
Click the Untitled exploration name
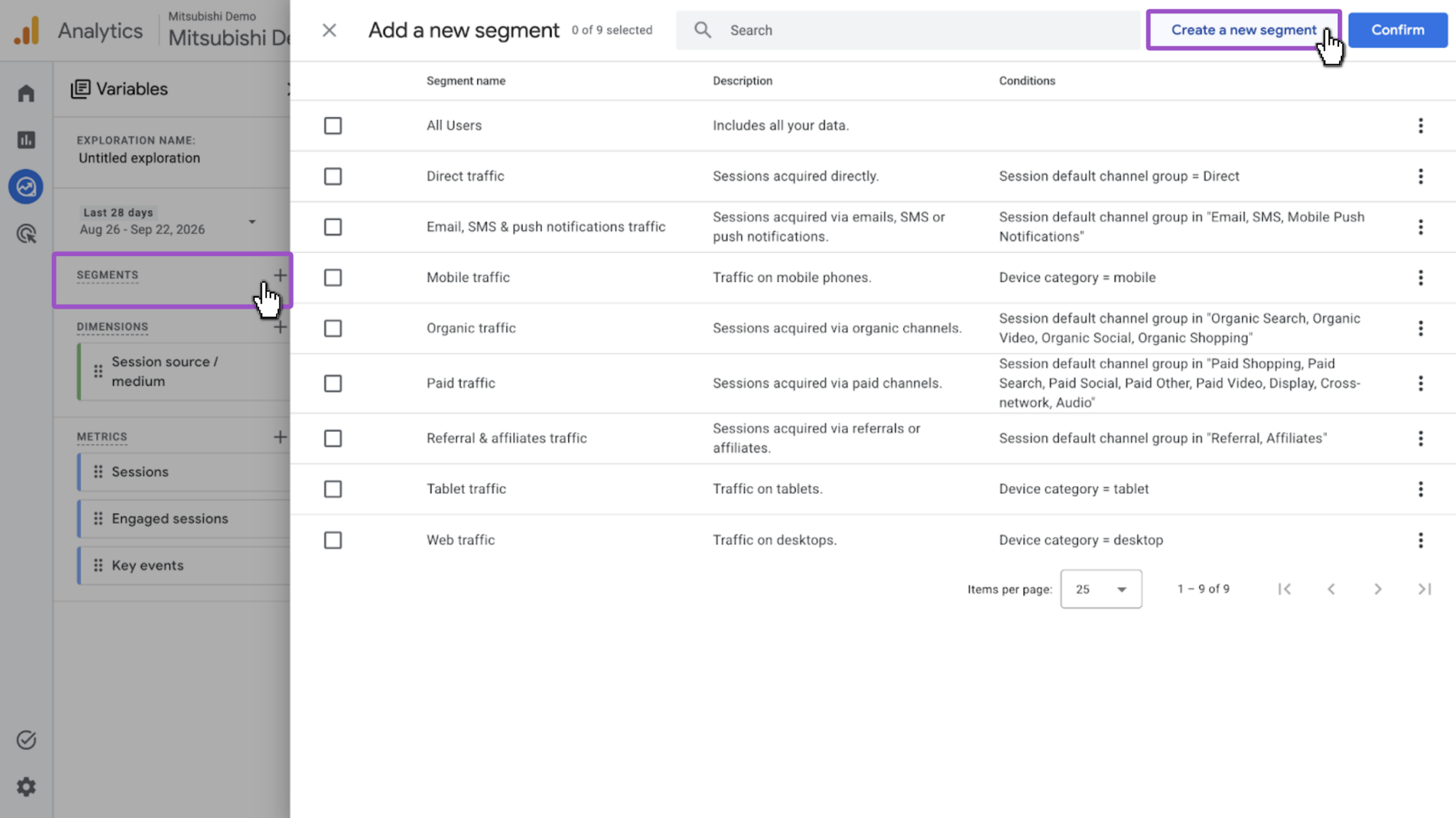click(139, 158)
